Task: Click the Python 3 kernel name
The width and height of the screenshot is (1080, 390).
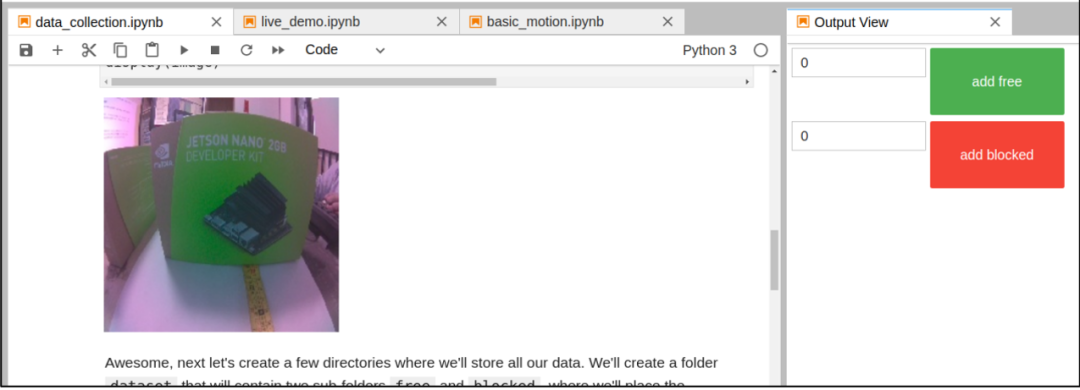Action: 709,50
